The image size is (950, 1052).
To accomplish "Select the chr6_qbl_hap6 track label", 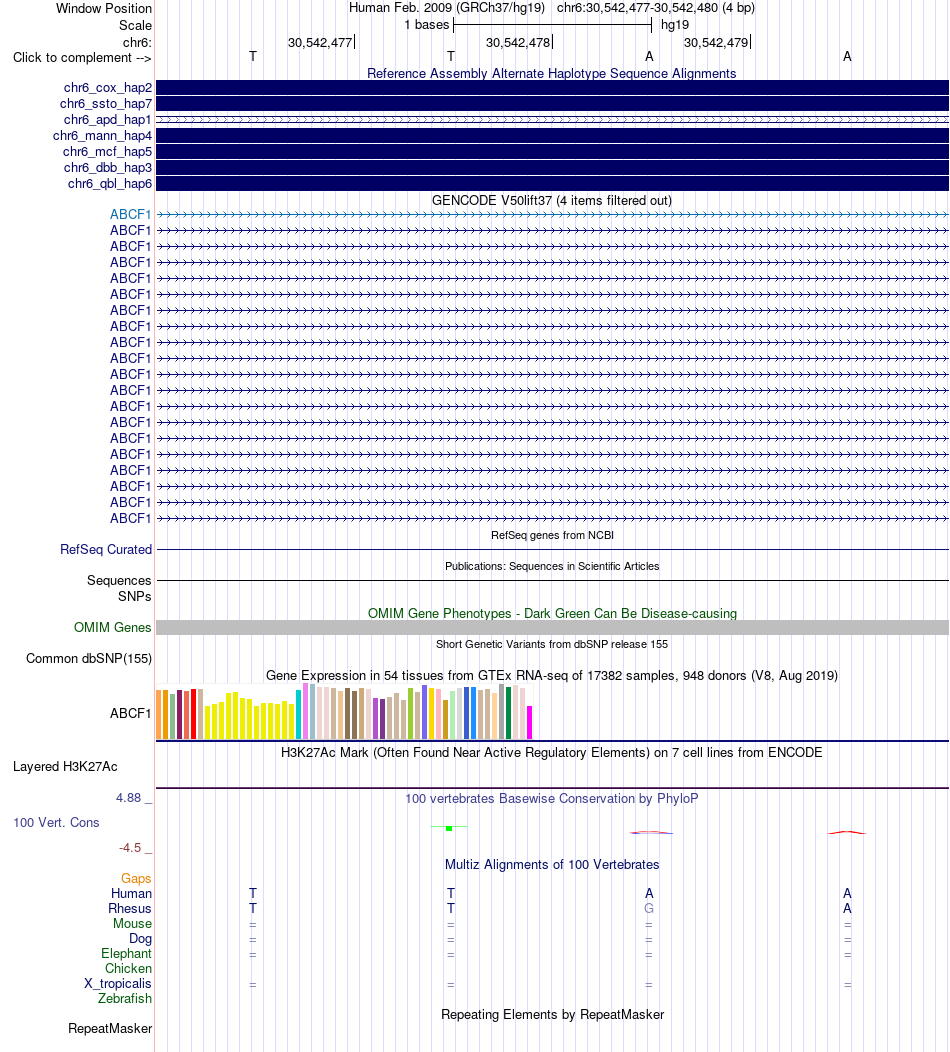I will pyautogui.click(x=110, y=184).
